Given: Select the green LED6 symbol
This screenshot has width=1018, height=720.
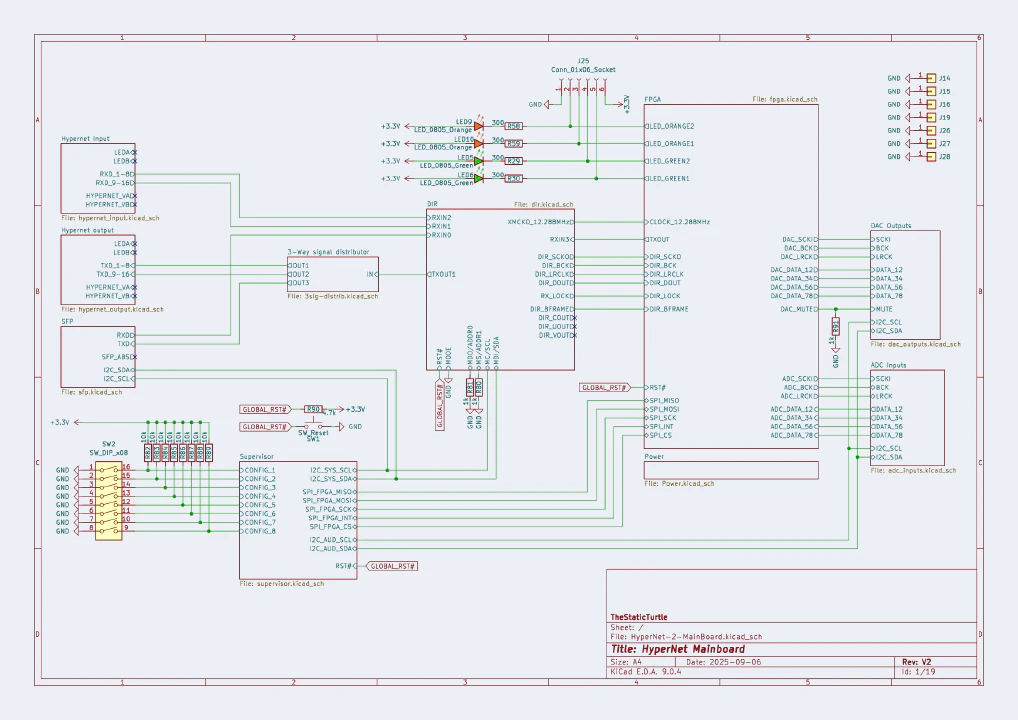Looking at the screenshot, I should pos(479,178).
